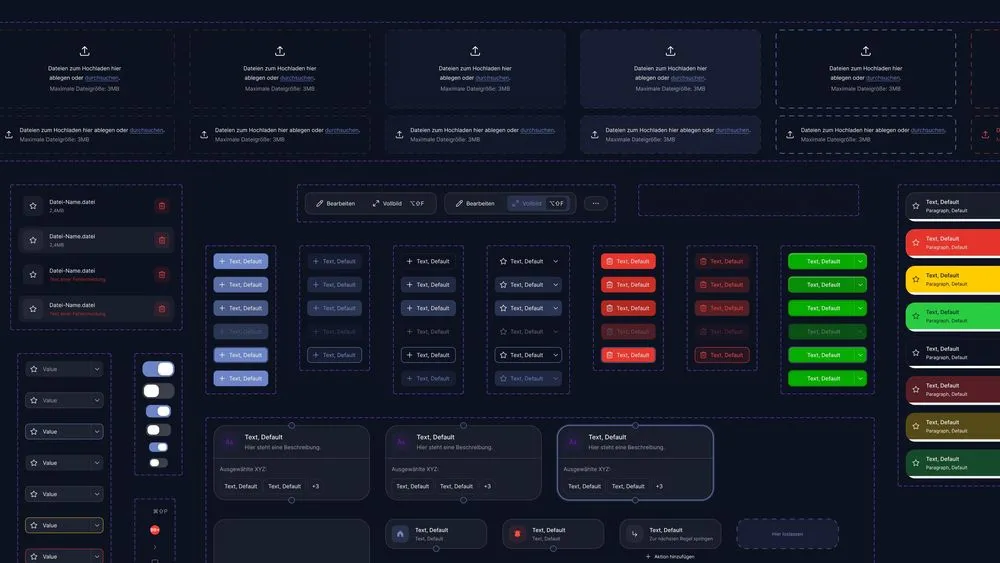The height and width of the screenshot is (563, 1000).
Task: Open the white-outlined star Text, Default dropdown button
Action: pyautogui.click(x=528, y=355)
